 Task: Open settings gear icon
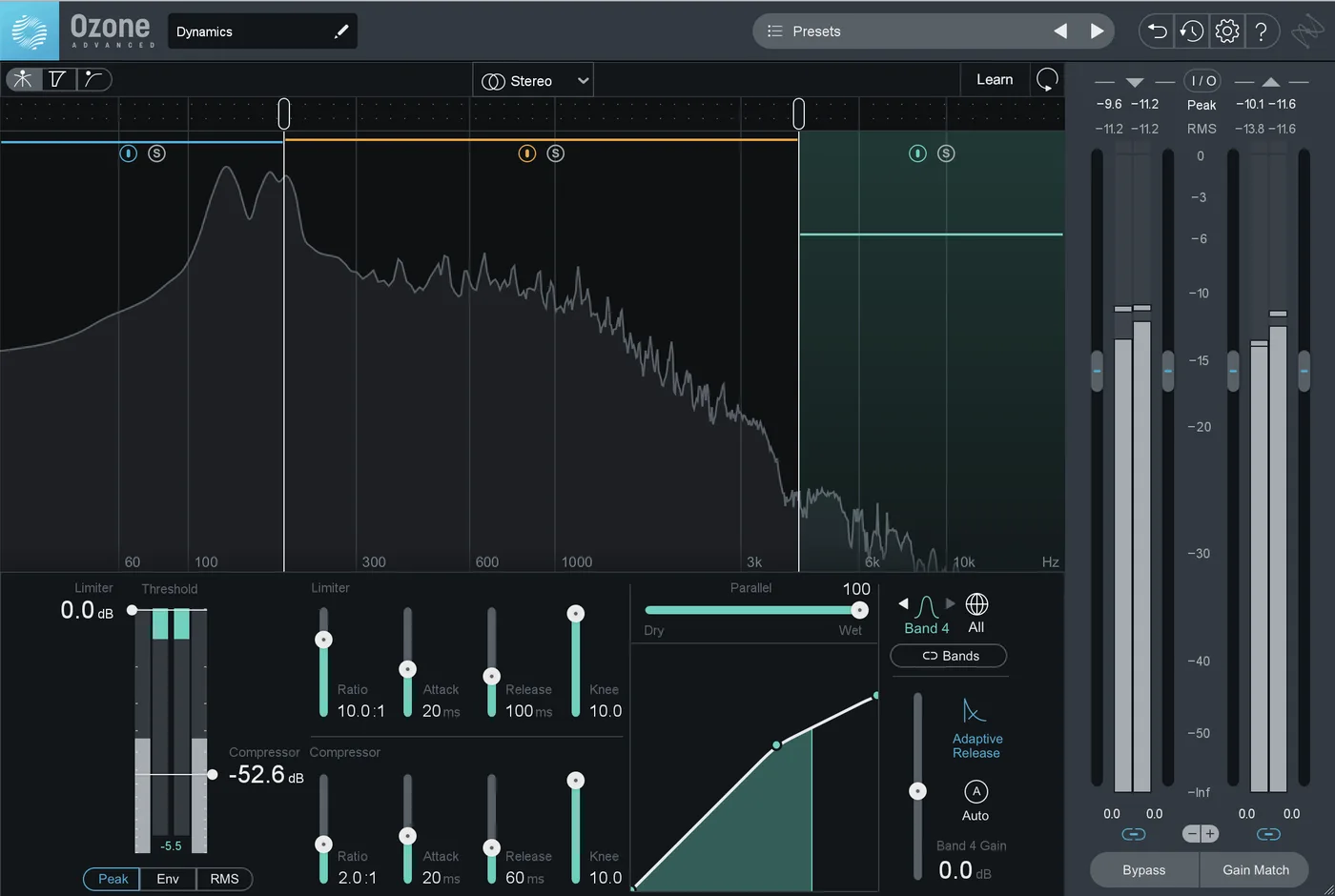(1227, 31)
